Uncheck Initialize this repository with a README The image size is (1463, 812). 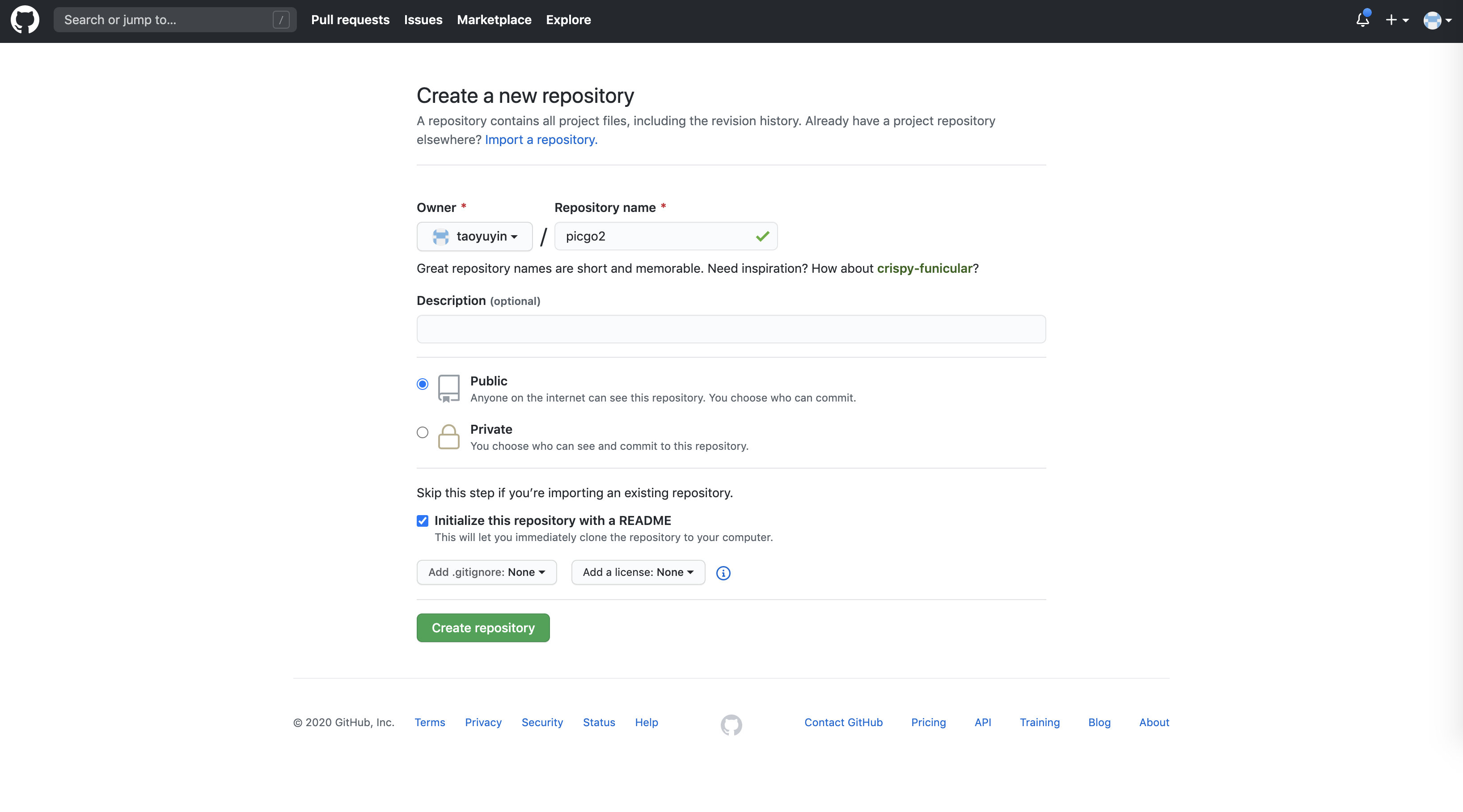(422, 521)
